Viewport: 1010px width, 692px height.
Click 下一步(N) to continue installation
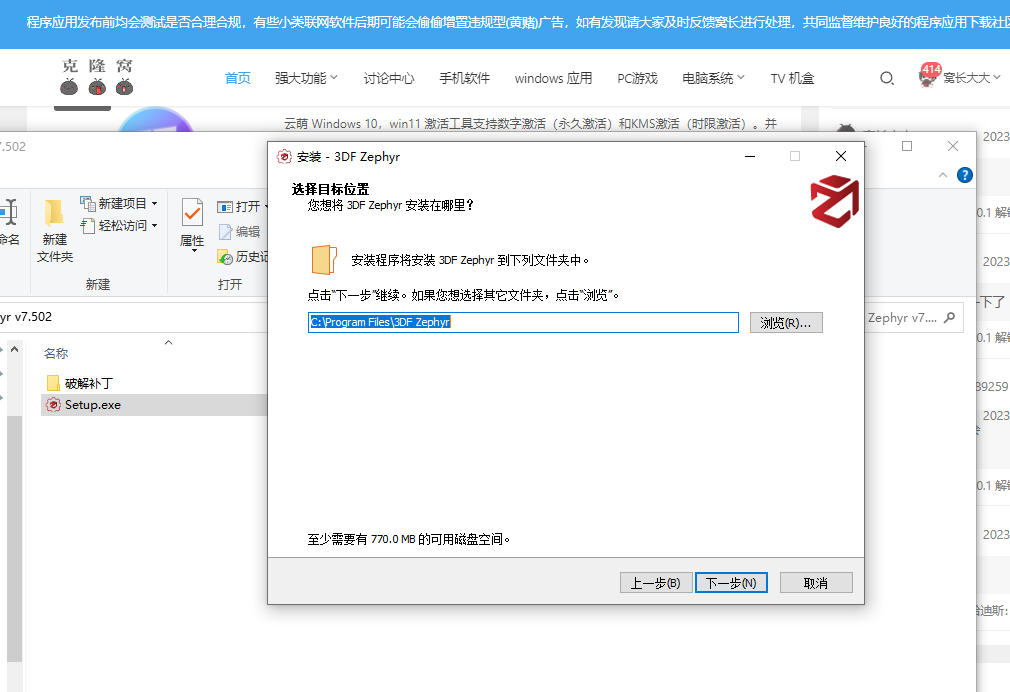coord(731,583)
